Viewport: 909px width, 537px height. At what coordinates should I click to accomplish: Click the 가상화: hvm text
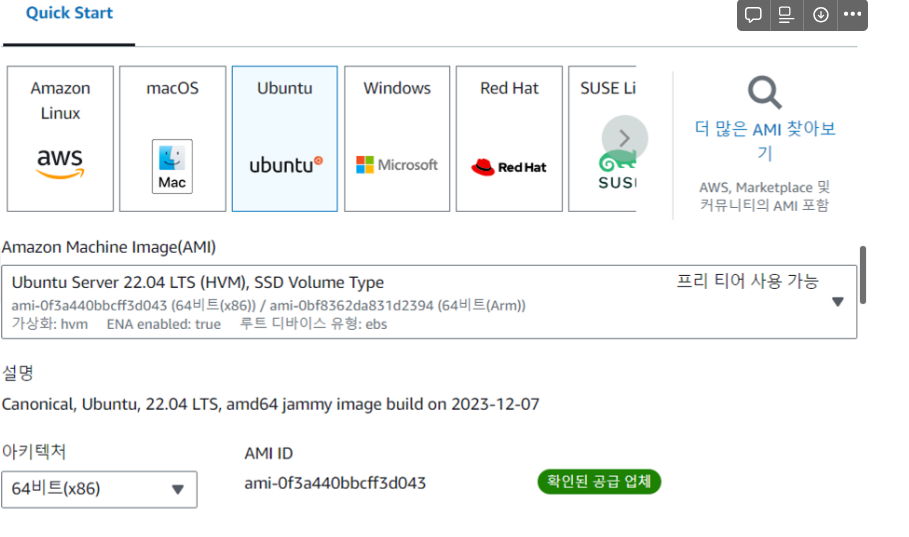50,324
